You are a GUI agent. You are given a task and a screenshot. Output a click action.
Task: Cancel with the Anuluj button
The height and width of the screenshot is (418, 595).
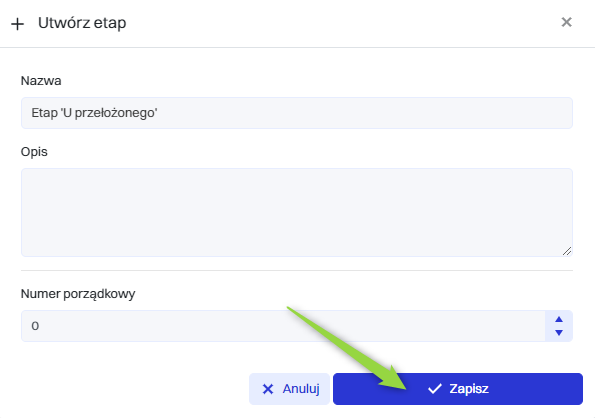(289, 389)
